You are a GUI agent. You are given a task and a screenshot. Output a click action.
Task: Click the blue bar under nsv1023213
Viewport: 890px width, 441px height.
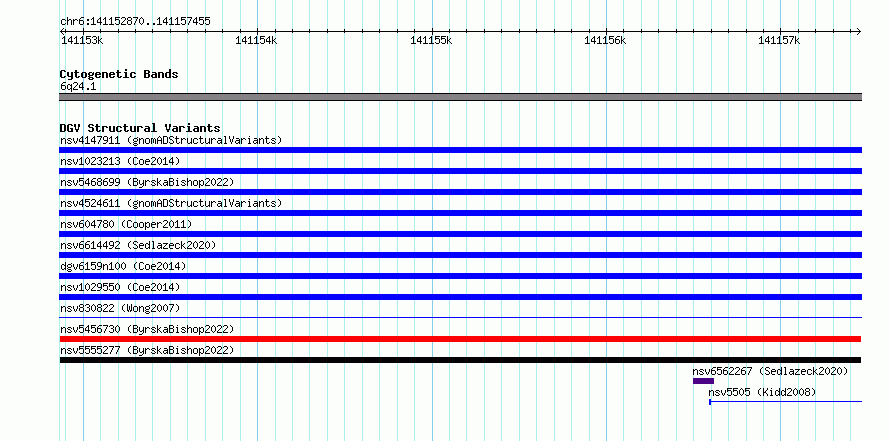[460, 171]
